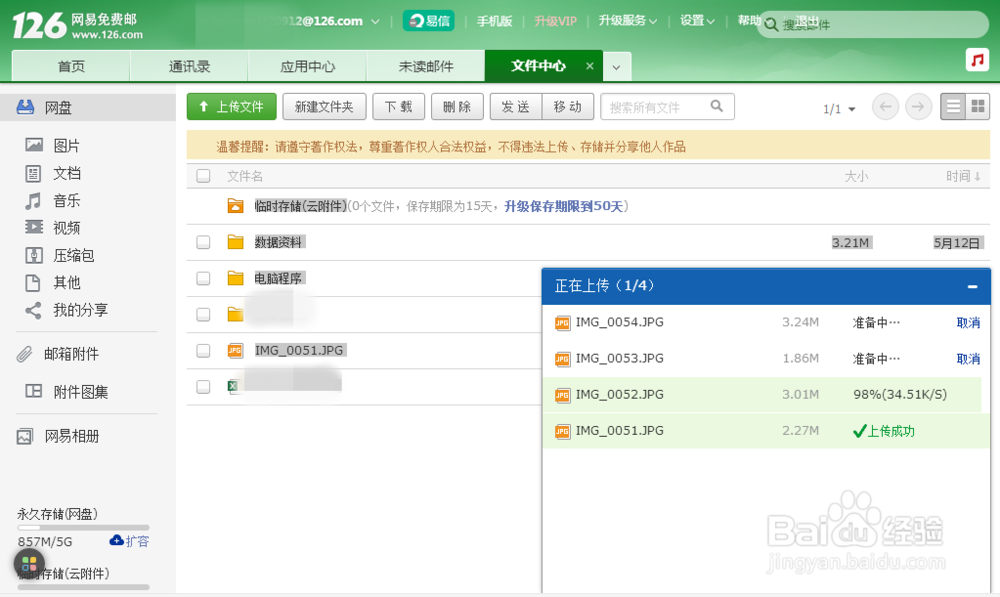This screenshot has width=1000, height=597.
Task: Select the IMG_0051.JPG file checkbox
Action: click(204, 350)
